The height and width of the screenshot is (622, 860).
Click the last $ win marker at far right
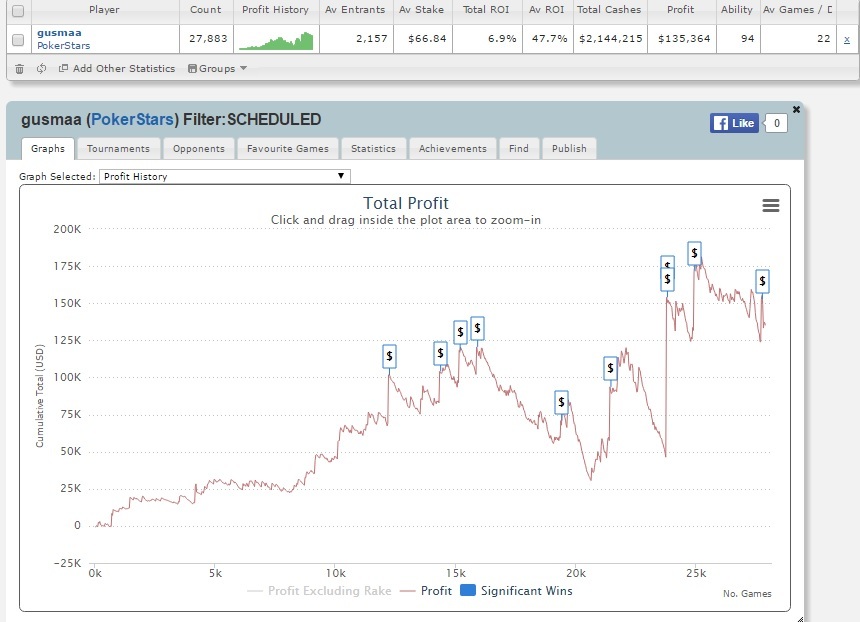tap(762, 281)
